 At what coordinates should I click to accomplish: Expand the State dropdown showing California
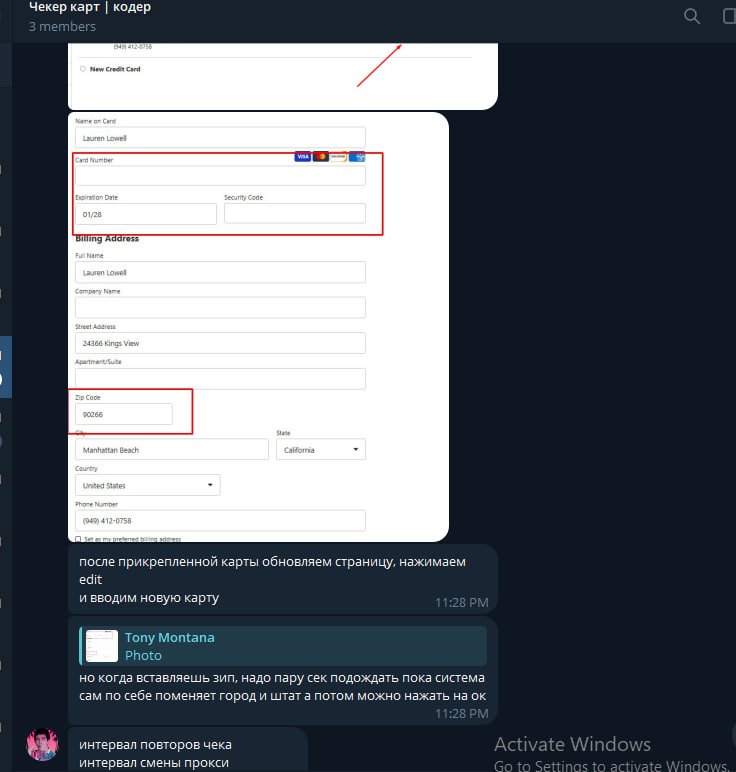[320, 450]
